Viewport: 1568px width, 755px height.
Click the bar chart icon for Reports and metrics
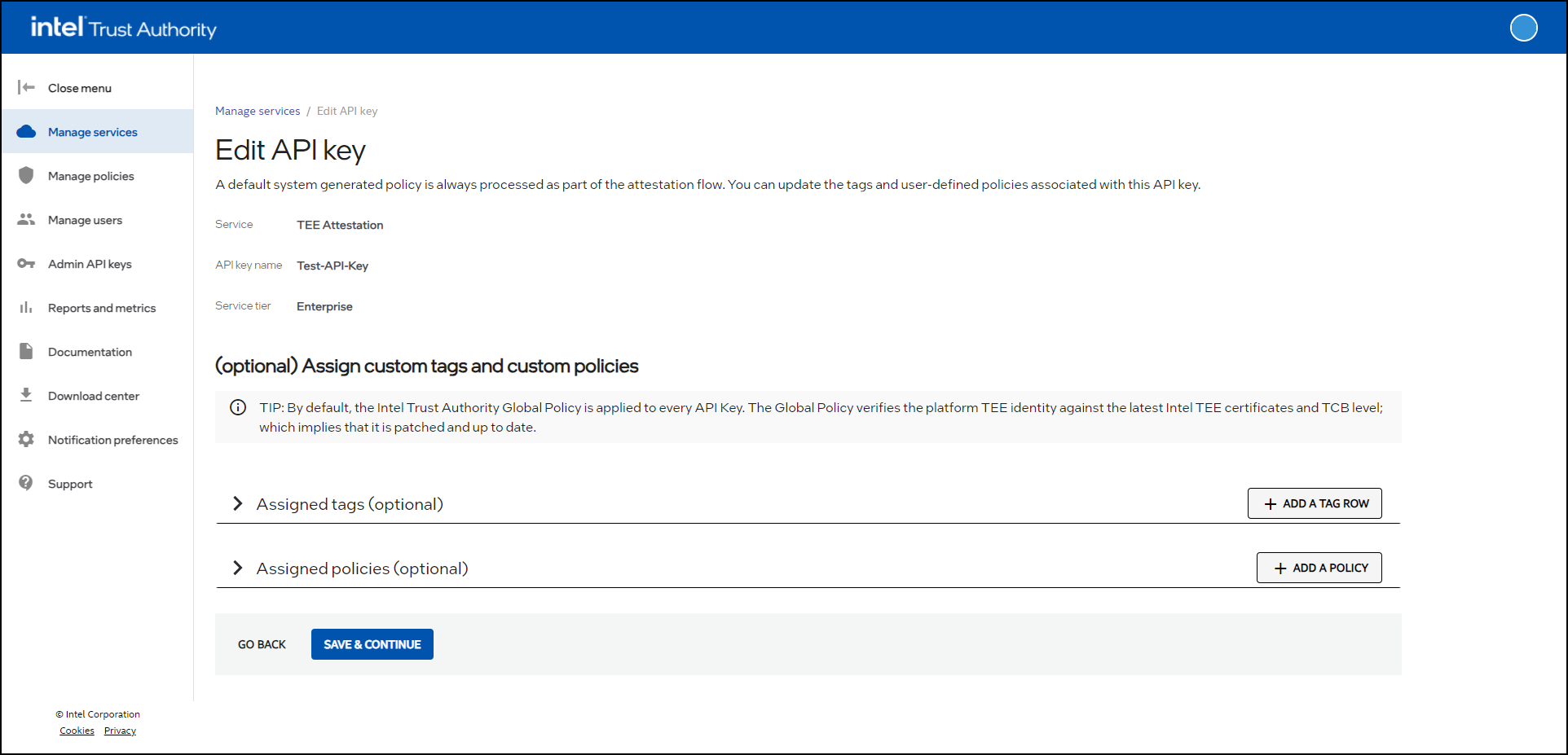tap(26, 307)
